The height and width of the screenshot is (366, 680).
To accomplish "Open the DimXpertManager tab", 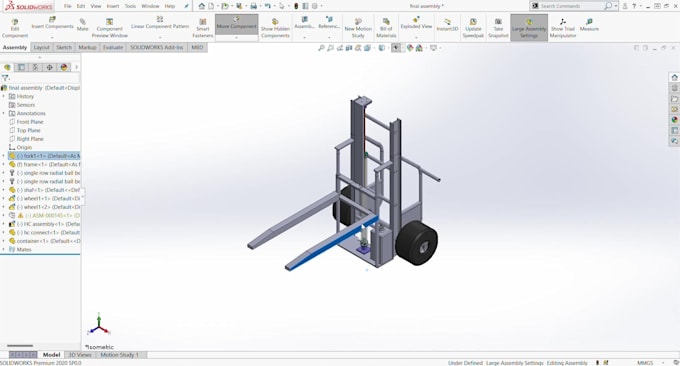I will 49,67.
